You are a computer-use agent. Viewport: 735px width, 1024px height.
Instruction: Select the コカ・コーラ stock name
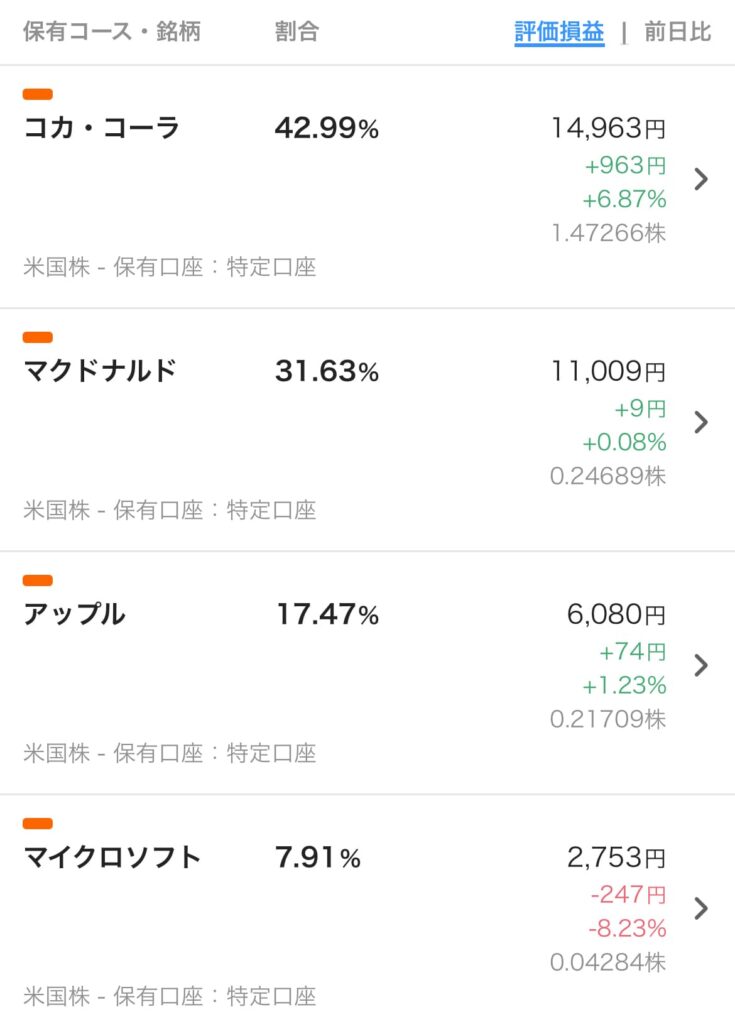101,127
